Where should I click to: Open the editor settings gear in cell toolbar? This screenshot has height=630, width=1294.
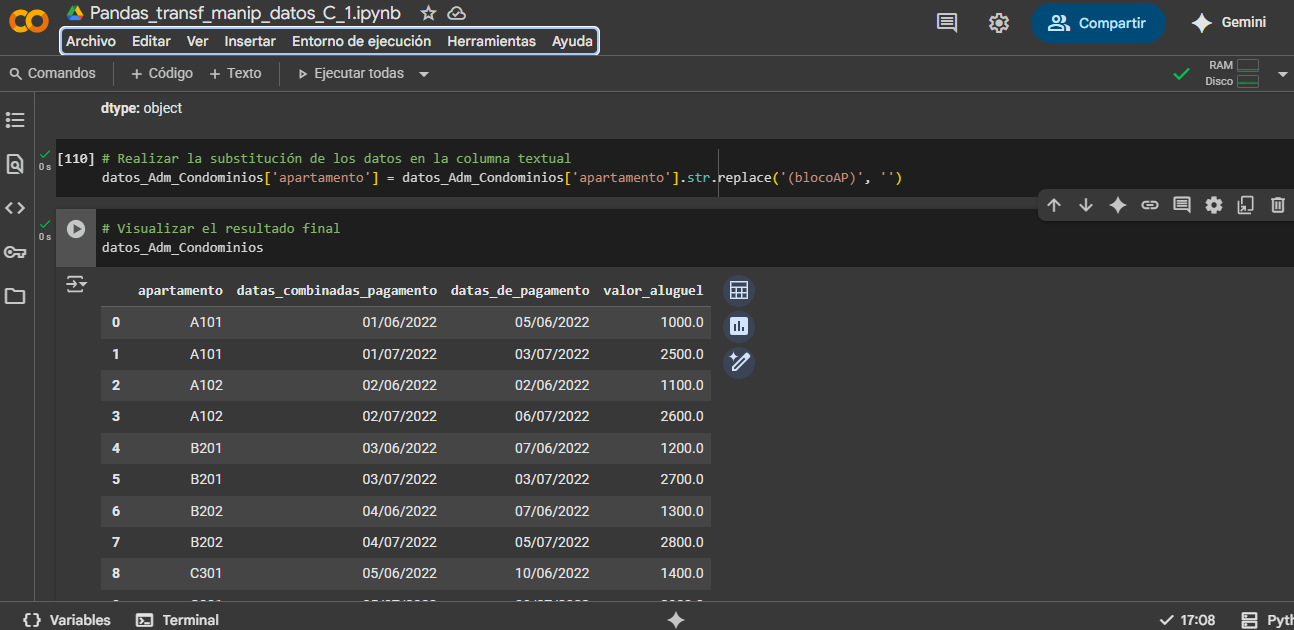coord(1214,205)
